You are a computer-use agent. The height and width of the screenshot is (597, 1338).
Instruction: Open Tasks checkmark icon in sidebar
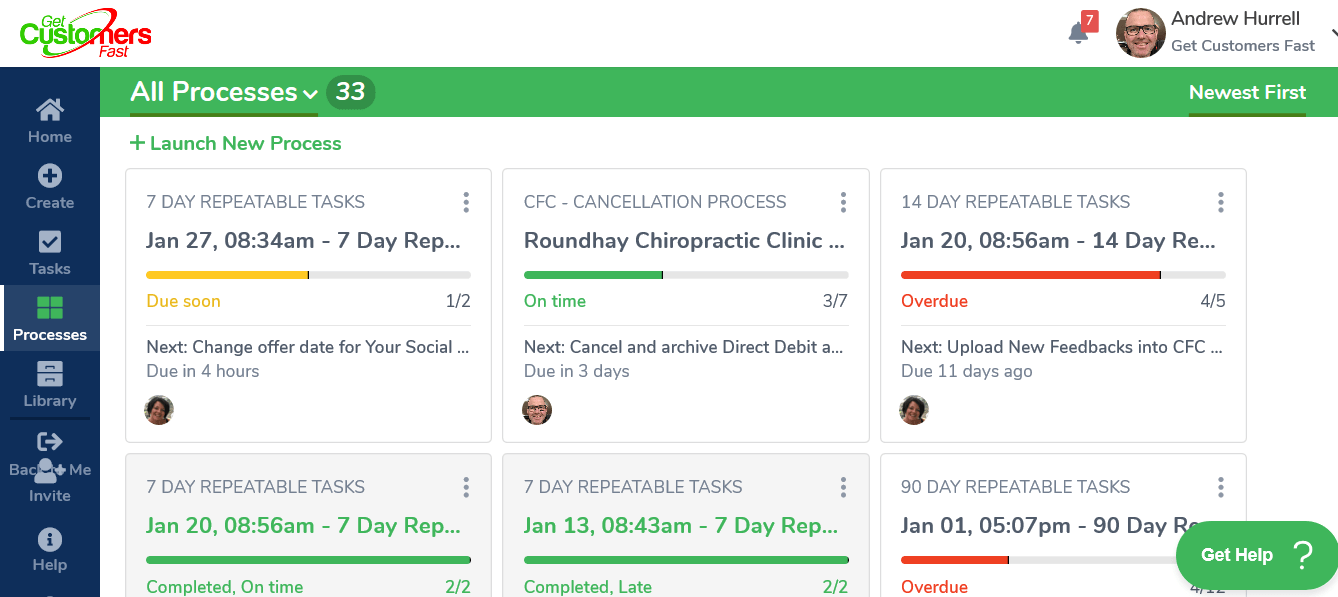[50, 242]
